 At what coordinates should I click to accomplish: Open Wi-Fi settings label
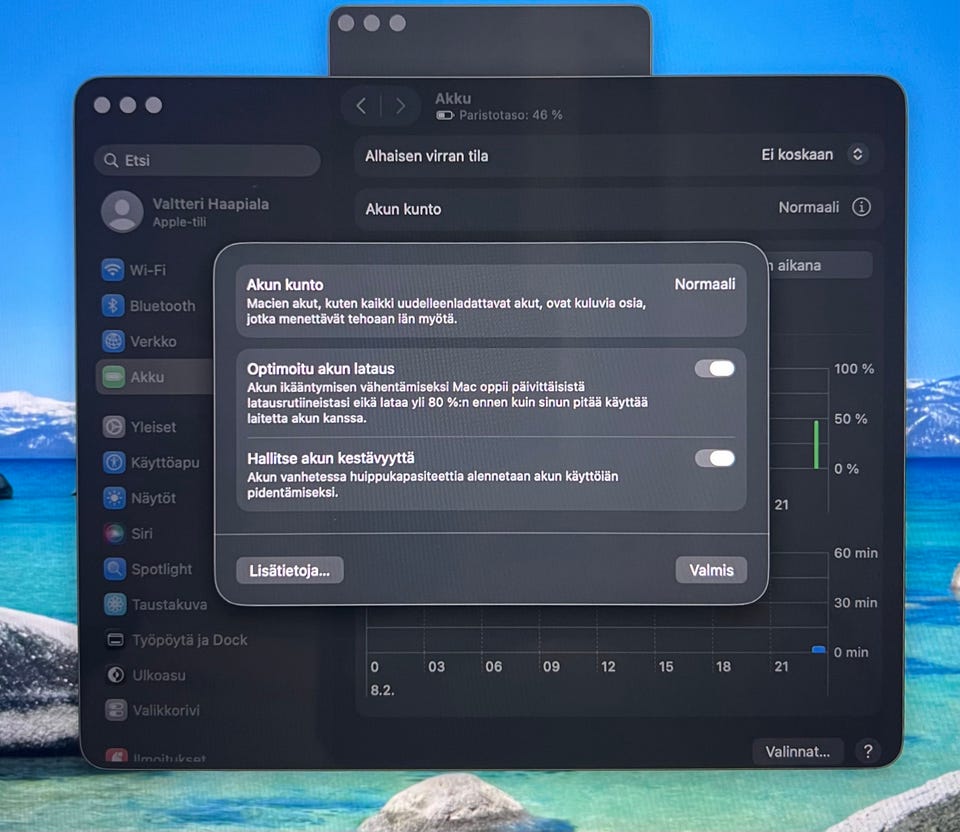pos(148,270)
